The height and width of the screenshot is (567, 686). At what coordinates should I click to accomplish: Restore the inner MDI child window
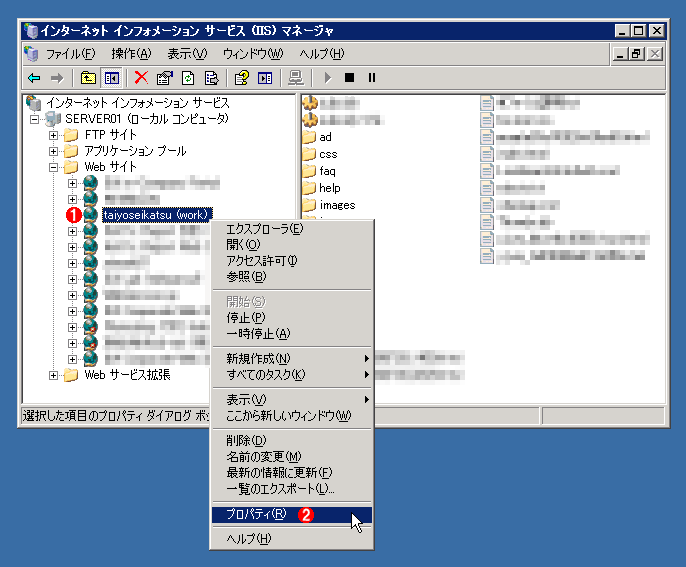point(637,54)
